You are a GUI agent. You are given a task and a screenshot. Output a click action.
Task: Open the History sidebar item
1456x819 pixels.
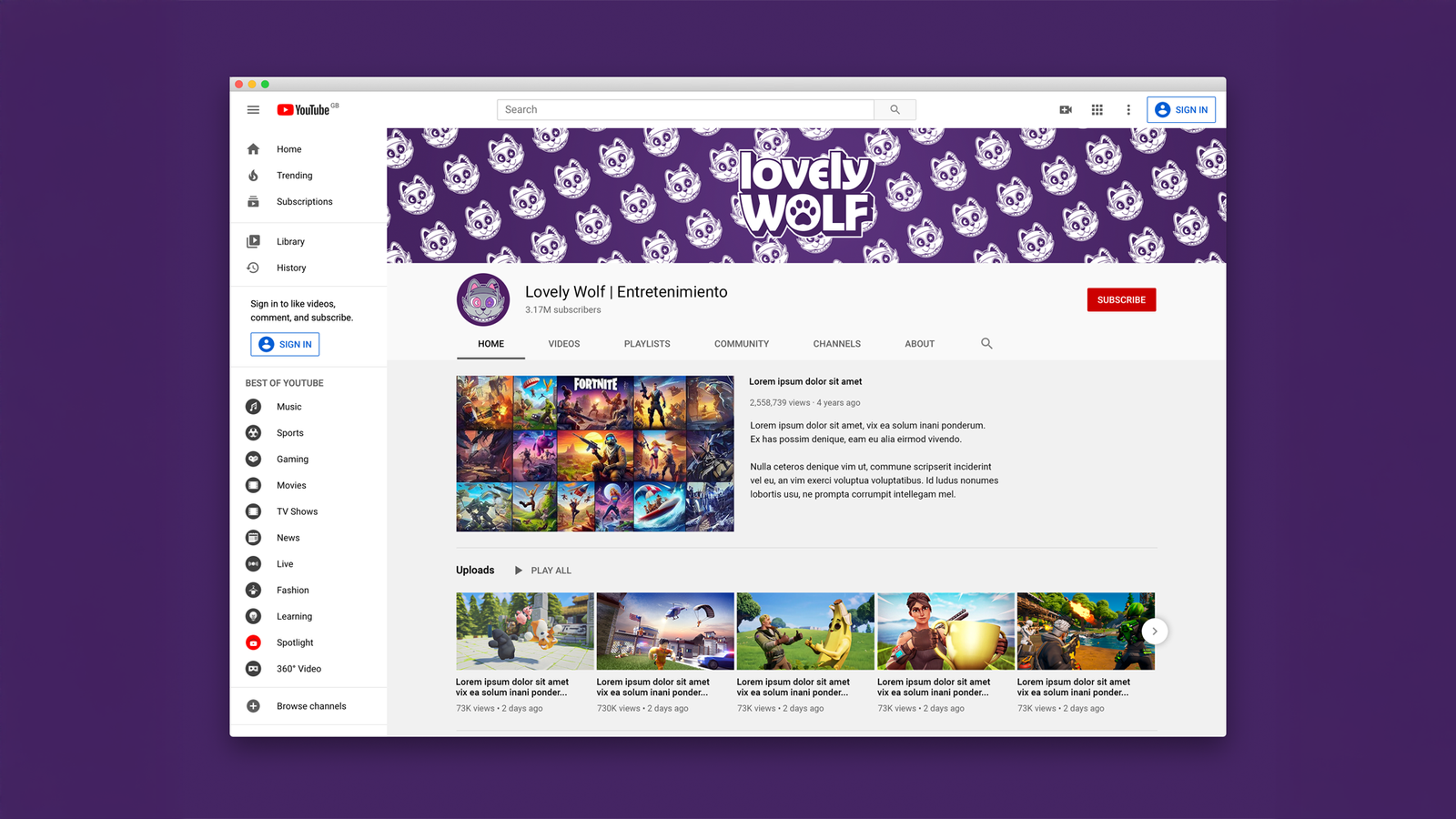tap(290, 268)
